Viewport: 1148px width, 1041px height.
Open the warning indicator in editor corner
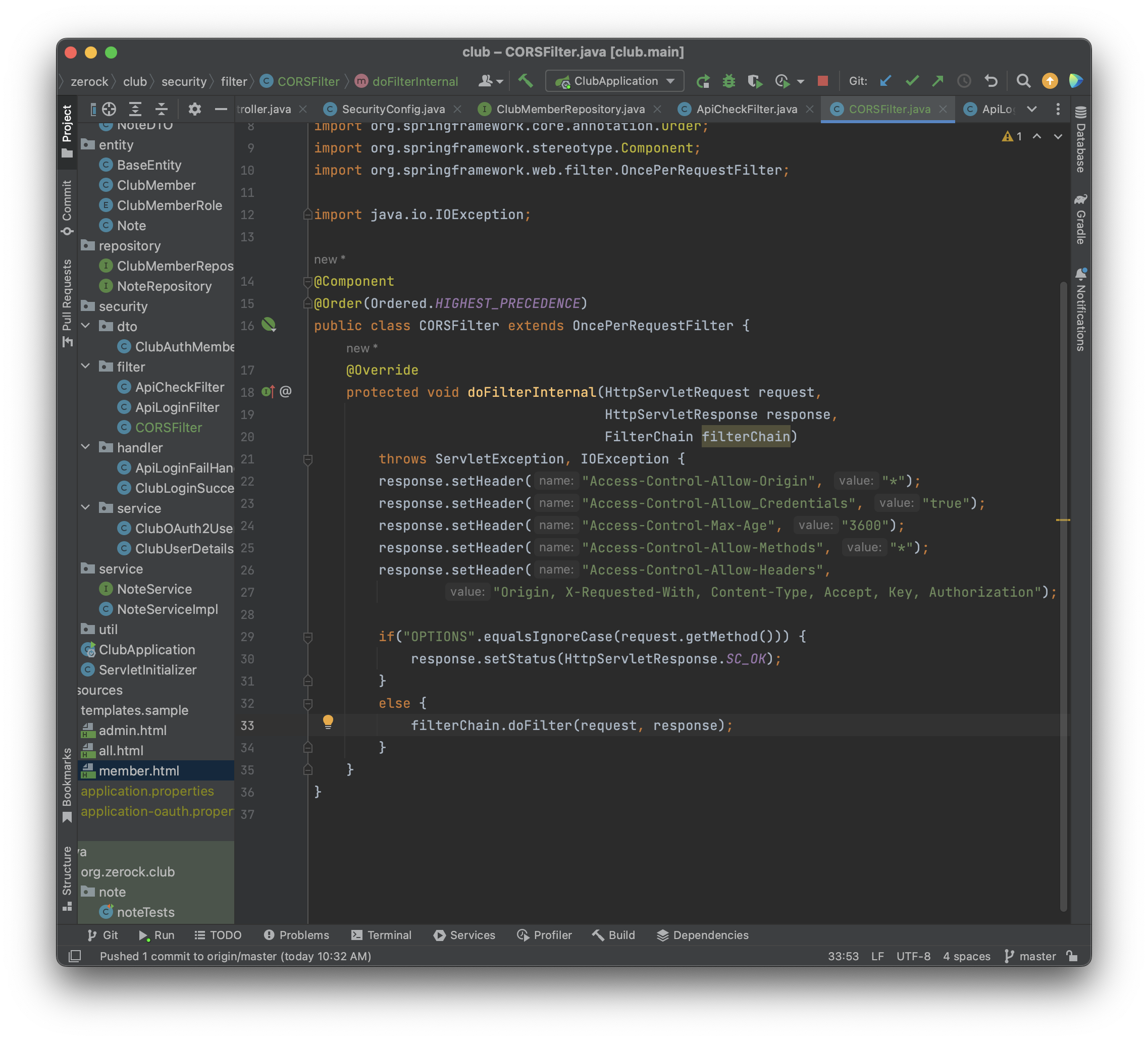(1012, 137)
